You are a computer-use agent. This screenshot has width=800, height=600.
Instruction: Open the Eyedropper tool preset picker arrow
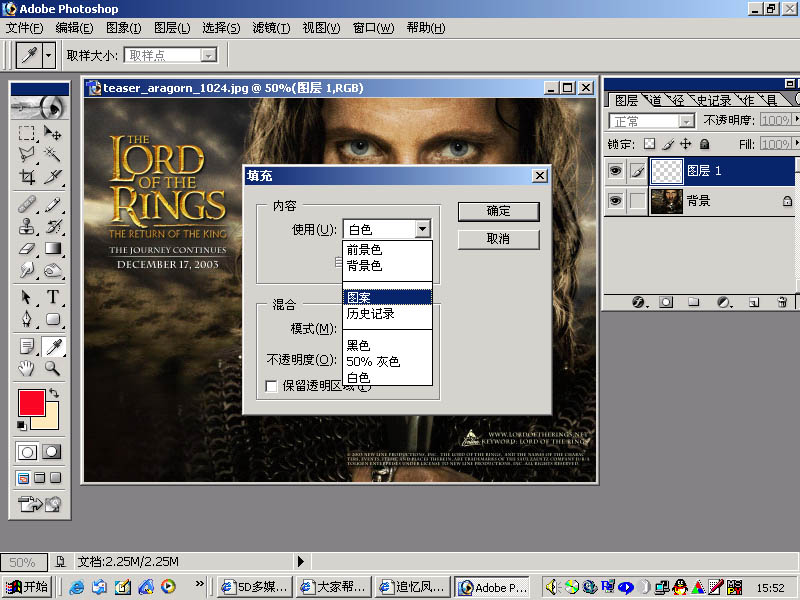[x=49, y=55]
